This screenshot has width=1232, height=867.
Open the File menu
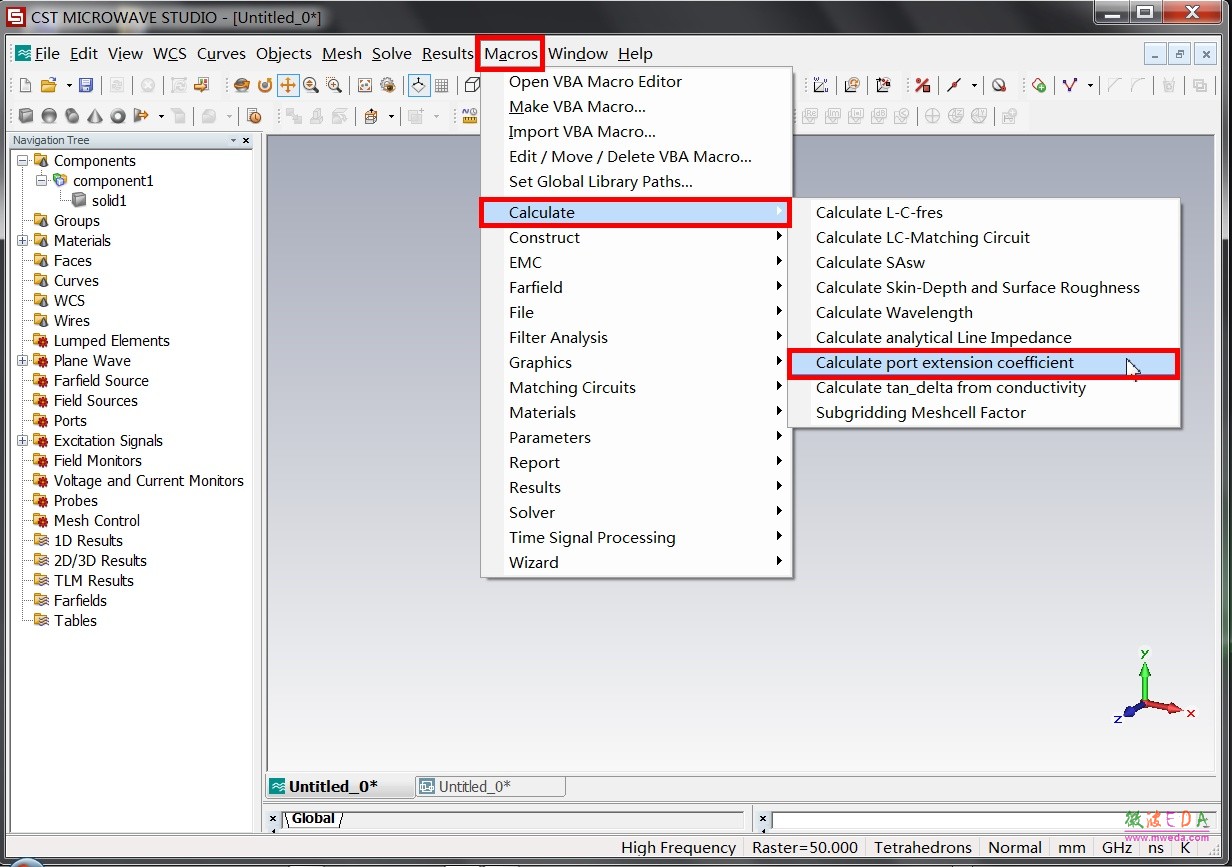(x=47, y=54)
